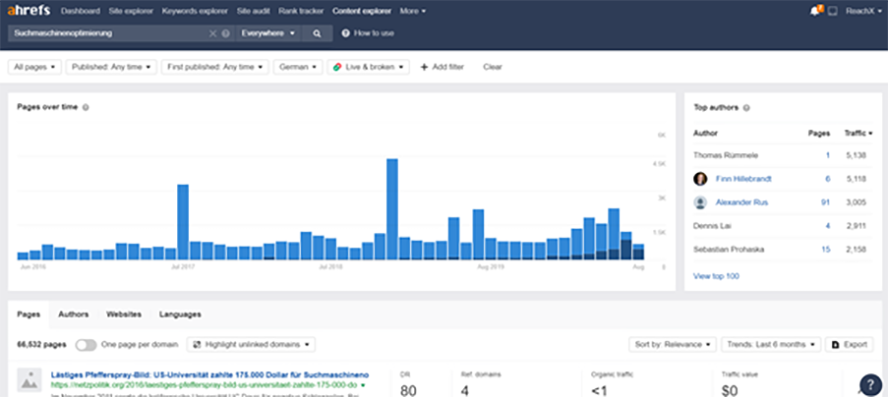Open Trends: Last 6 months dropdown
The image size is (888, 397).
(771, 344)
